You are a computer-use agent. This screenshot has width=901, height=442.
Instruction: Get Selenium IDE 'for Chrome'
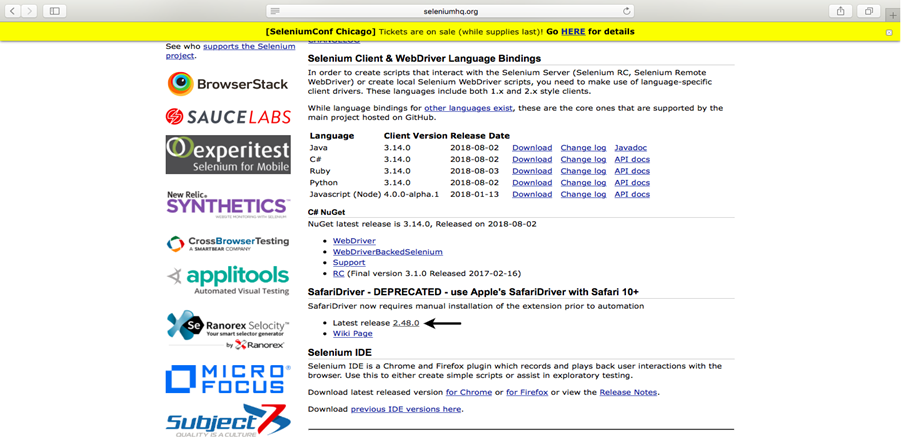(469, 393)
